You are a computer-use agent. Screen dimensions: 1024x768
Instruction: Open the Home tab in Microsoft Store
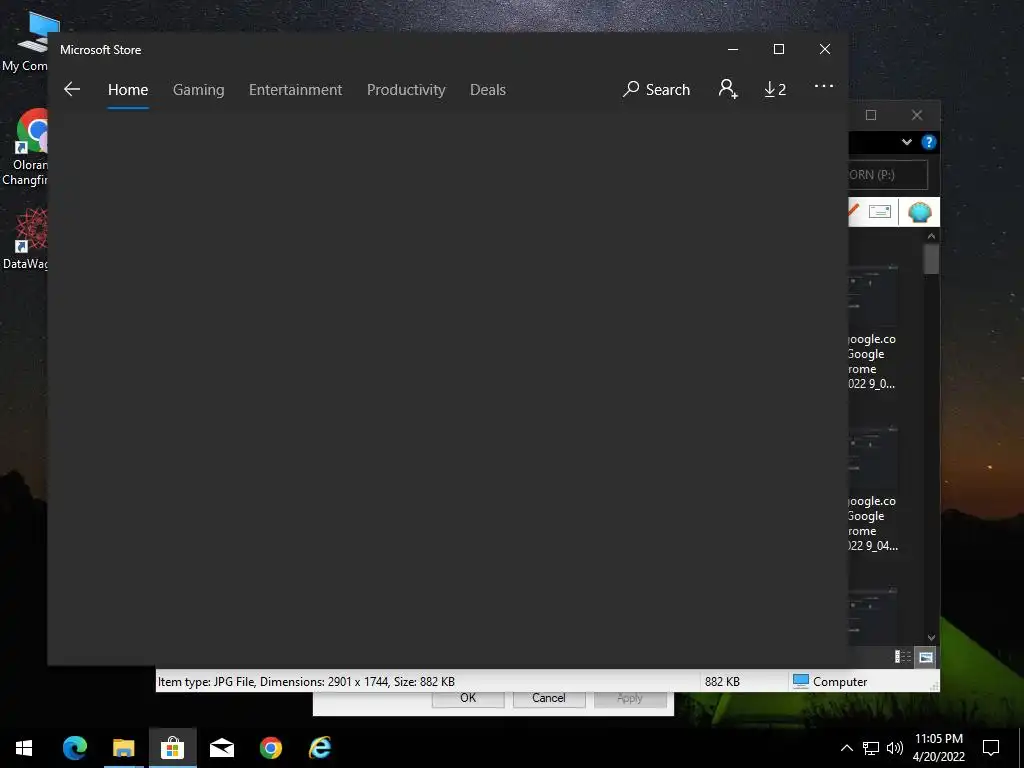(128, 89)
